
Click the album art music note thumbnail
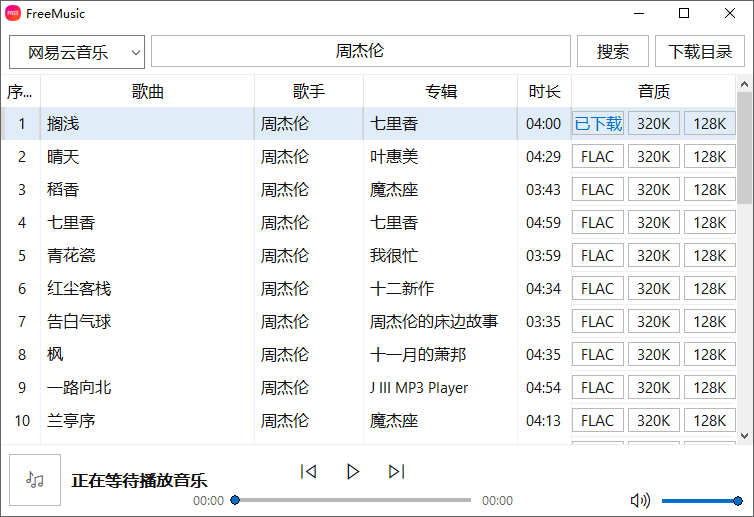[x=35, y=480]
